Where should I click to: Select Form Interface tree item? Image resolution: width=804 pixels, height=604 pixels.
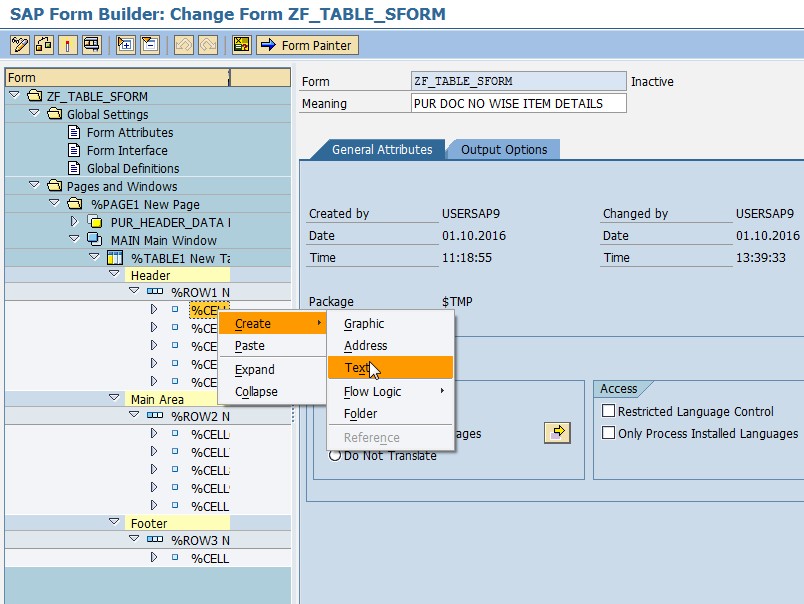tap(127, 150)
